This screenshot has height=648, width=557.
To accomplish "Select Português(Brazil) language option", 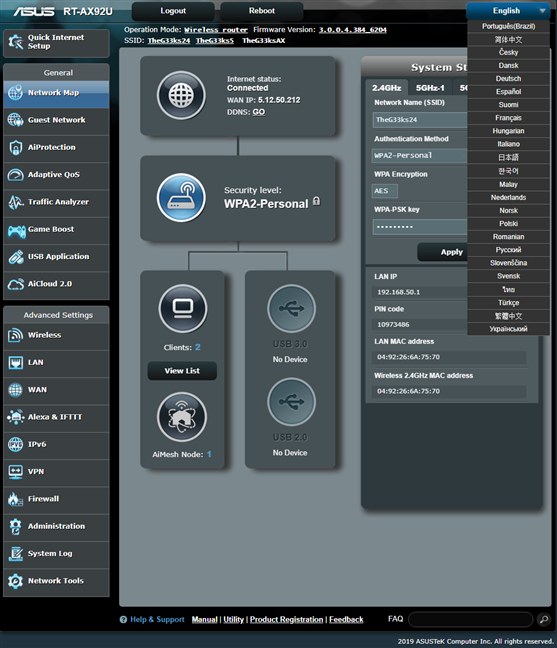I will click(x=508, y=26).
